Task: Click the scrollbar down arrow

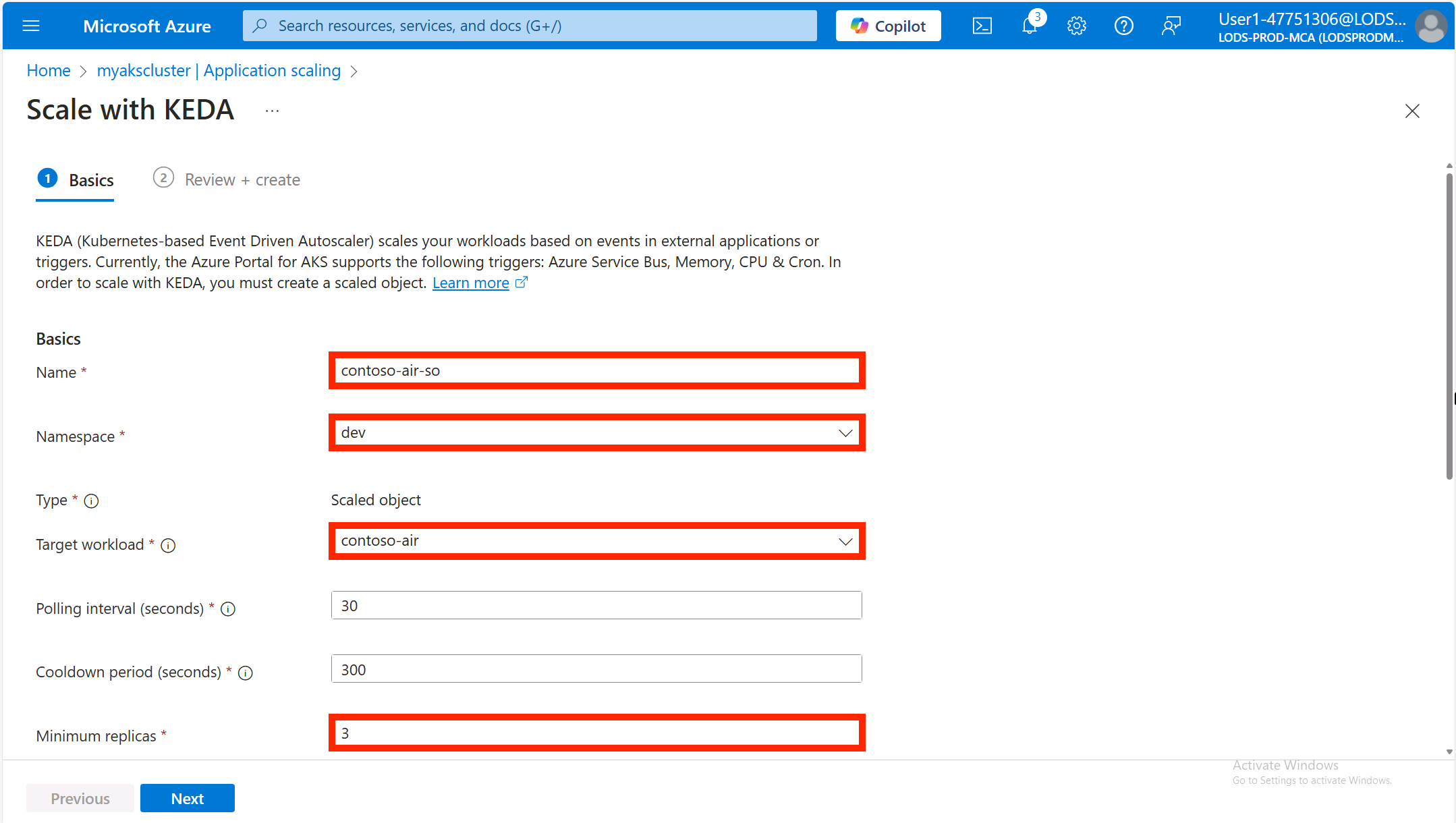Action: [x=1449, y=751]
